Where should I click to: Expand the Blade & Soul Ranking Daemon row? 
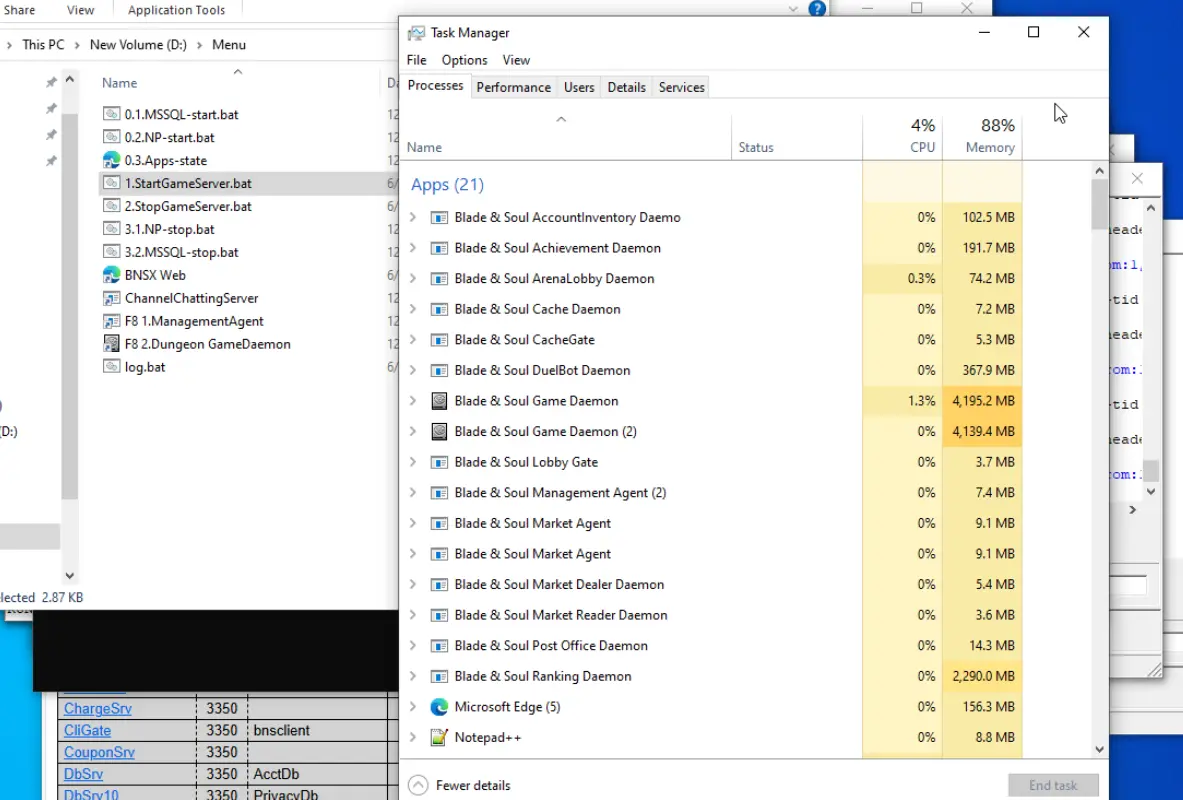point(413,676)
